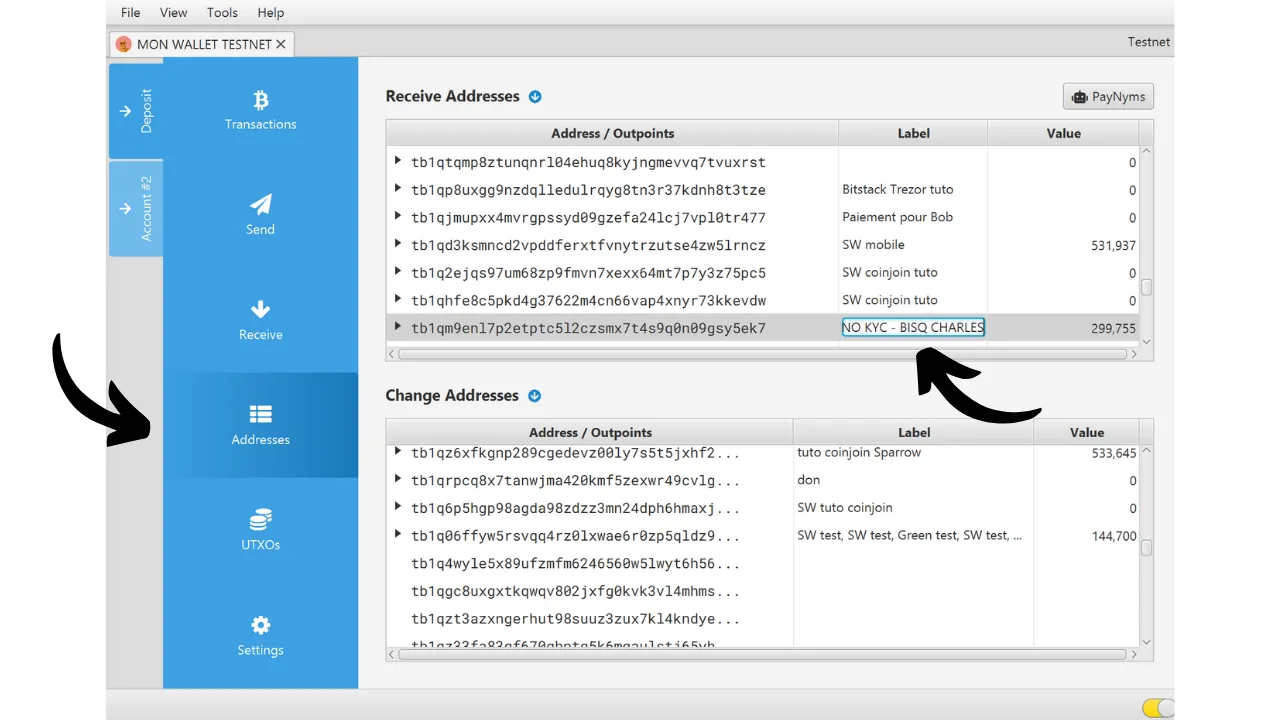Expand the tuto coinjoin Sparrow change address
The image size is (1280, 720).
point(398,453)
